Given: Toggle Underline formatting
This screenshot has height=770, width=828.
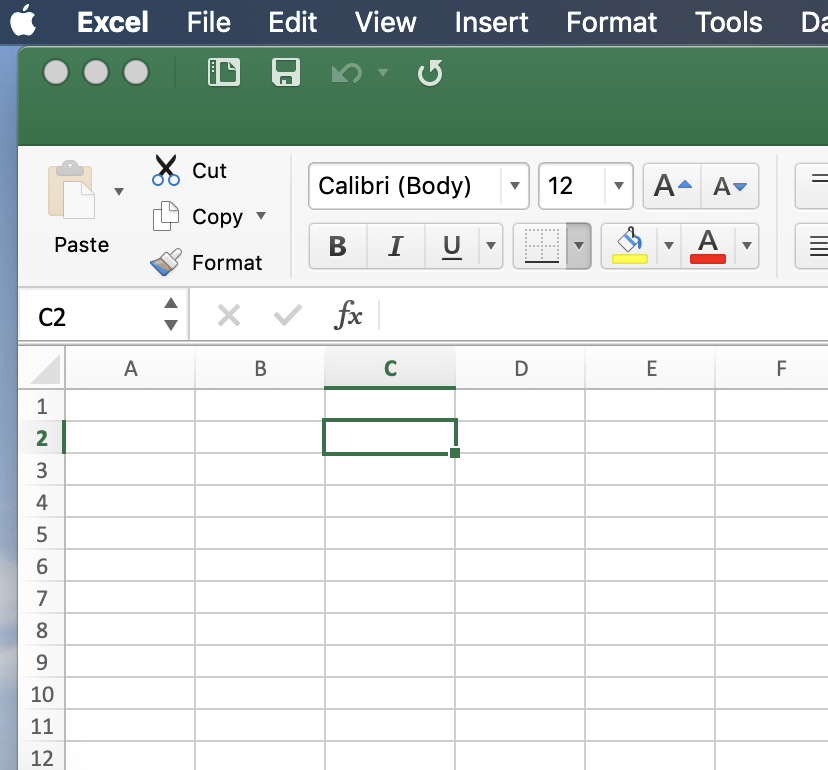Looking at the screenshot, I should [452, 246].
